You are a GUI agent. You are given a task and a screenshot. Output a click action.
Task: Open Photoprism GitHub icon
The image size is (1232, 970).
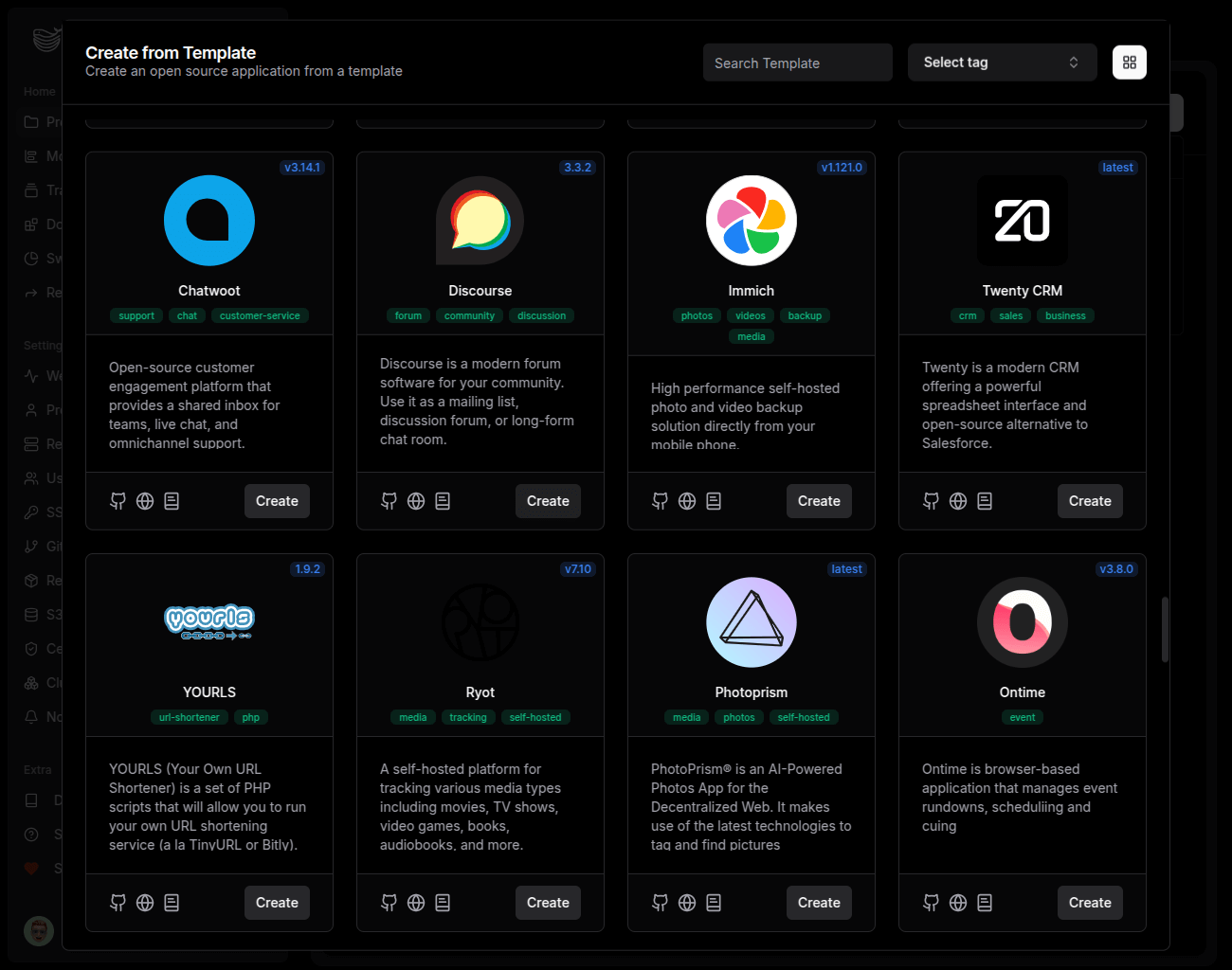coord(660,903)
